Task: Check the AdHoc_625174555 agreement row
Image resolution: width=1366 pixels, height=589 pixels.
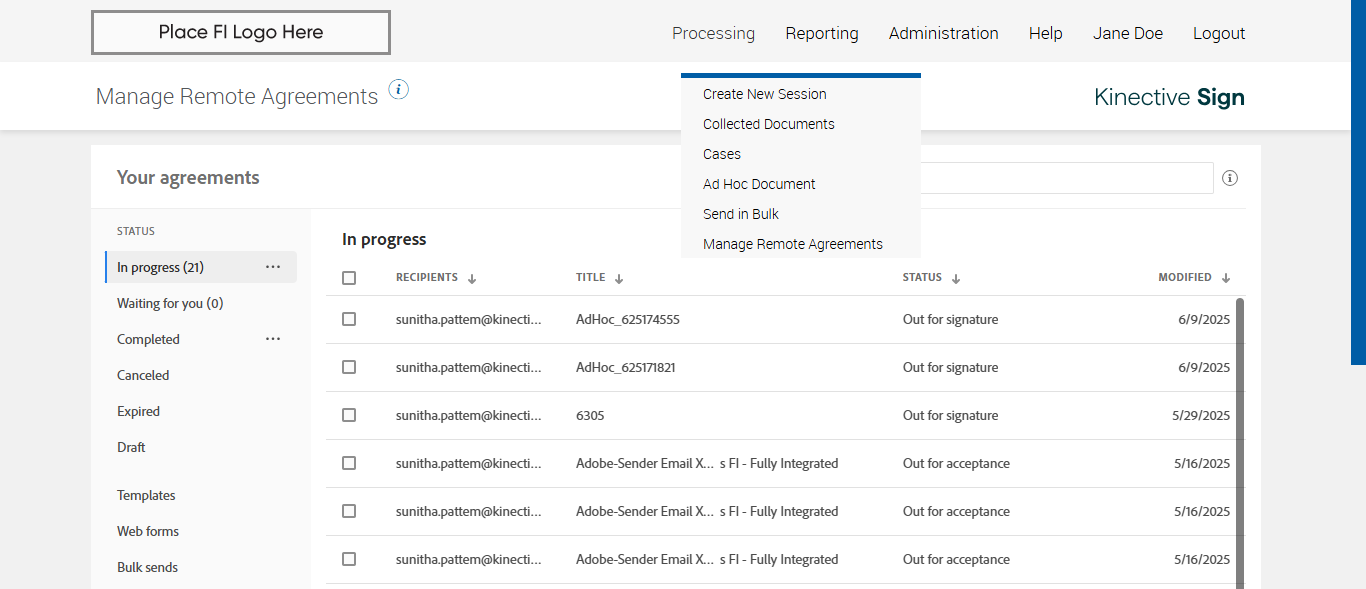Action: tap(349, 319)
